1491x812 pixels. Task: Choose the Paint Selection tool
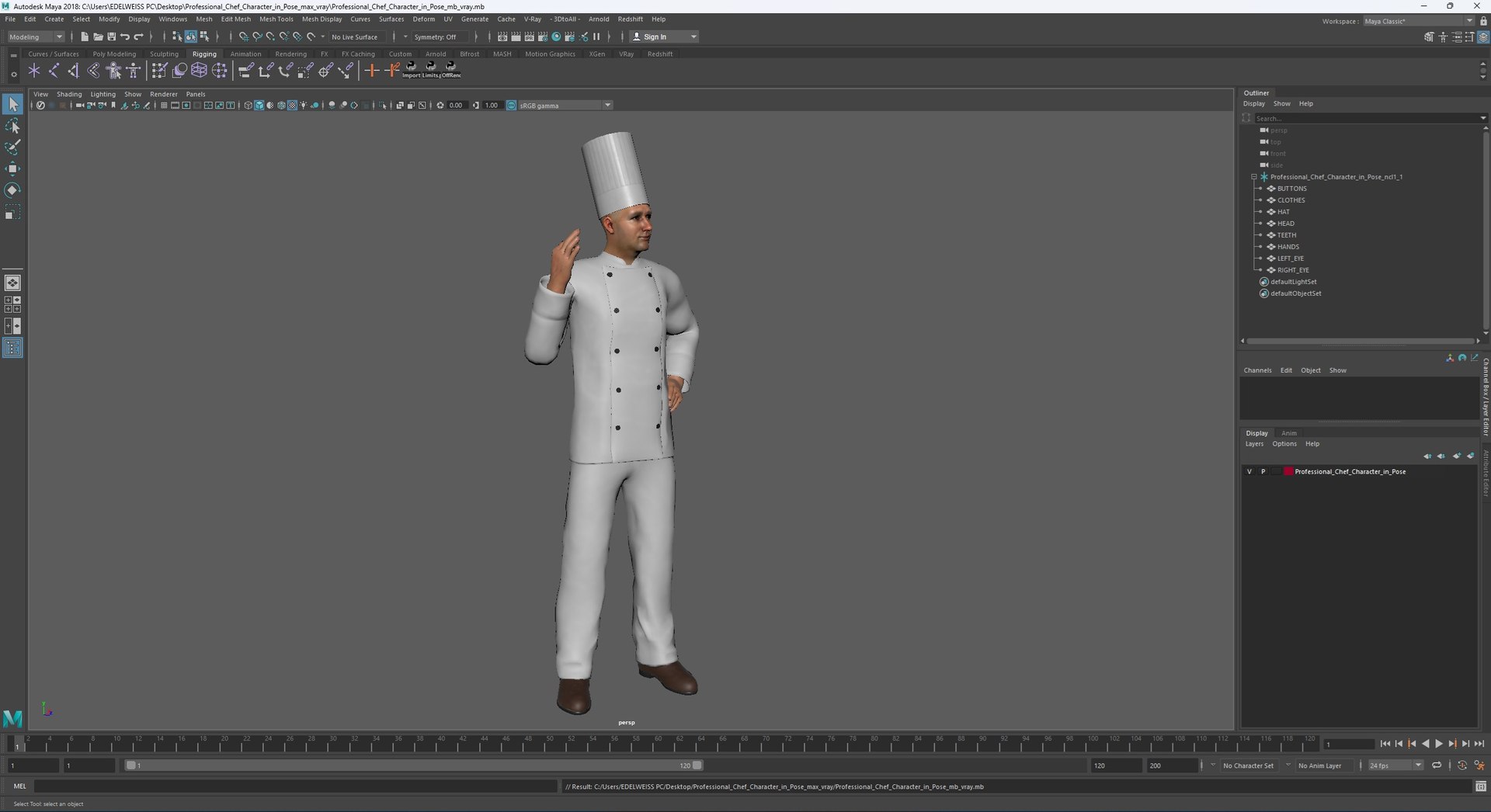(x=12, y=147)
